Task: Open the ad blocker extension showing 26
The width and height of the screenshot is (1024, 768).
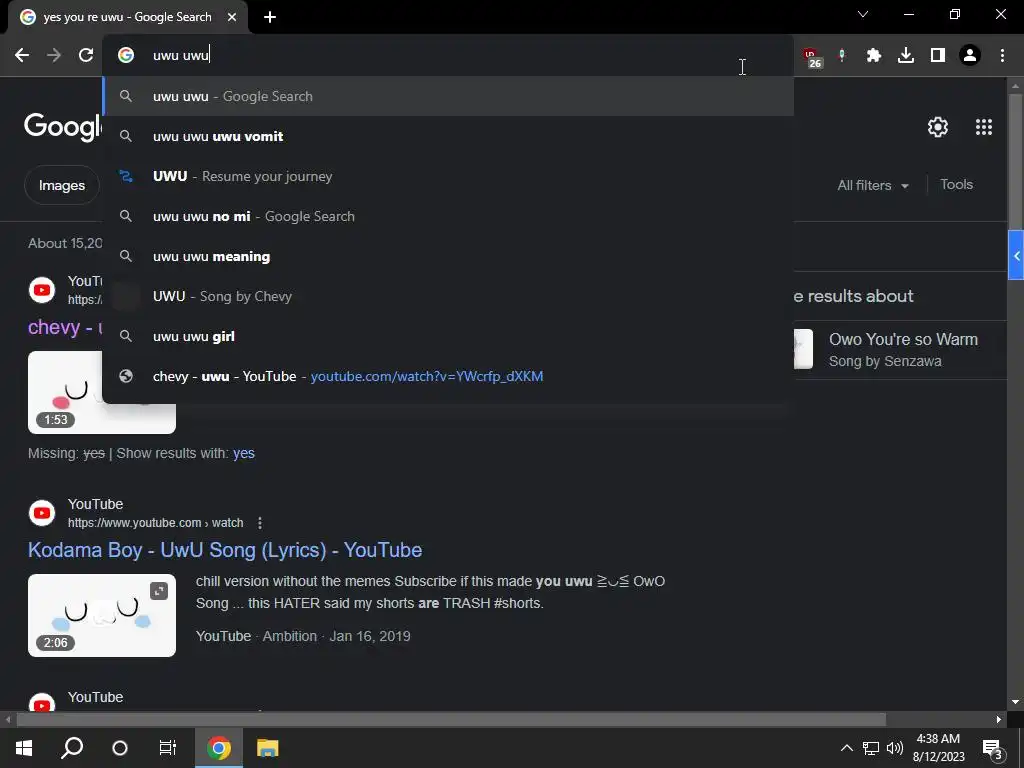Action: coord(812,57)
